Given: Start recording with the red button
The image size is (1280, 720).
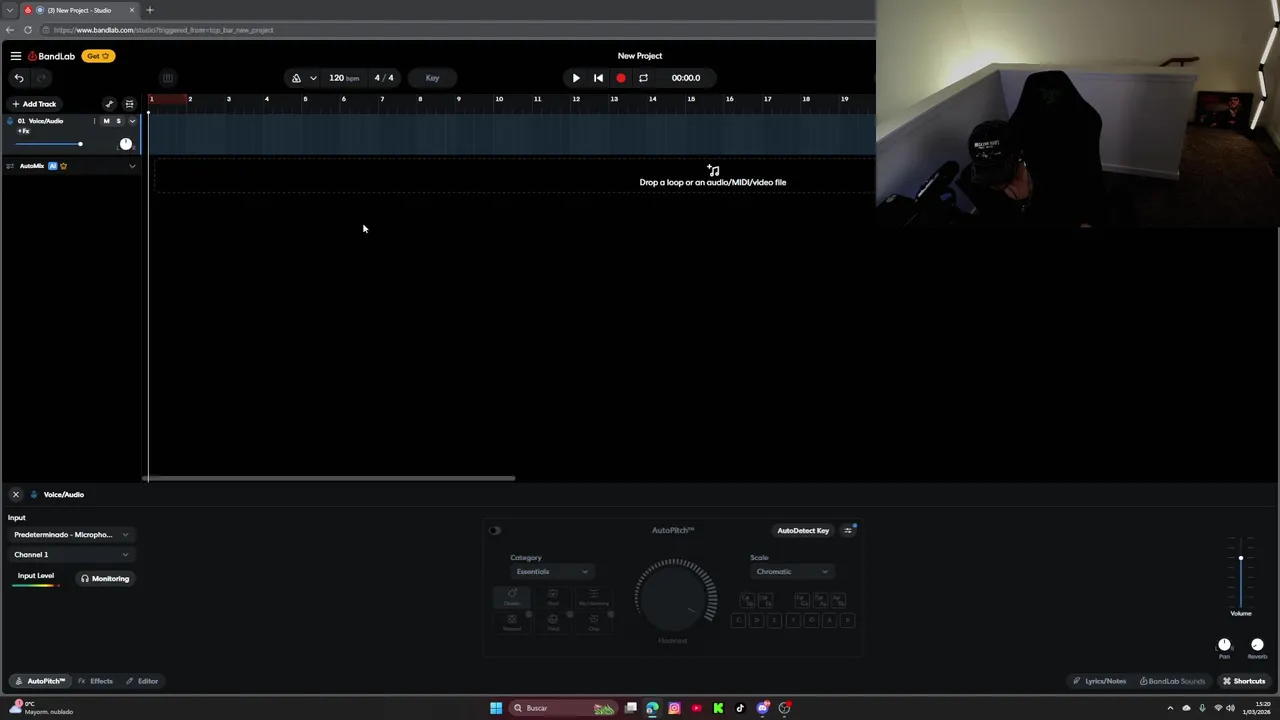Looking at the screenshot, I should [x=621, y=78].
